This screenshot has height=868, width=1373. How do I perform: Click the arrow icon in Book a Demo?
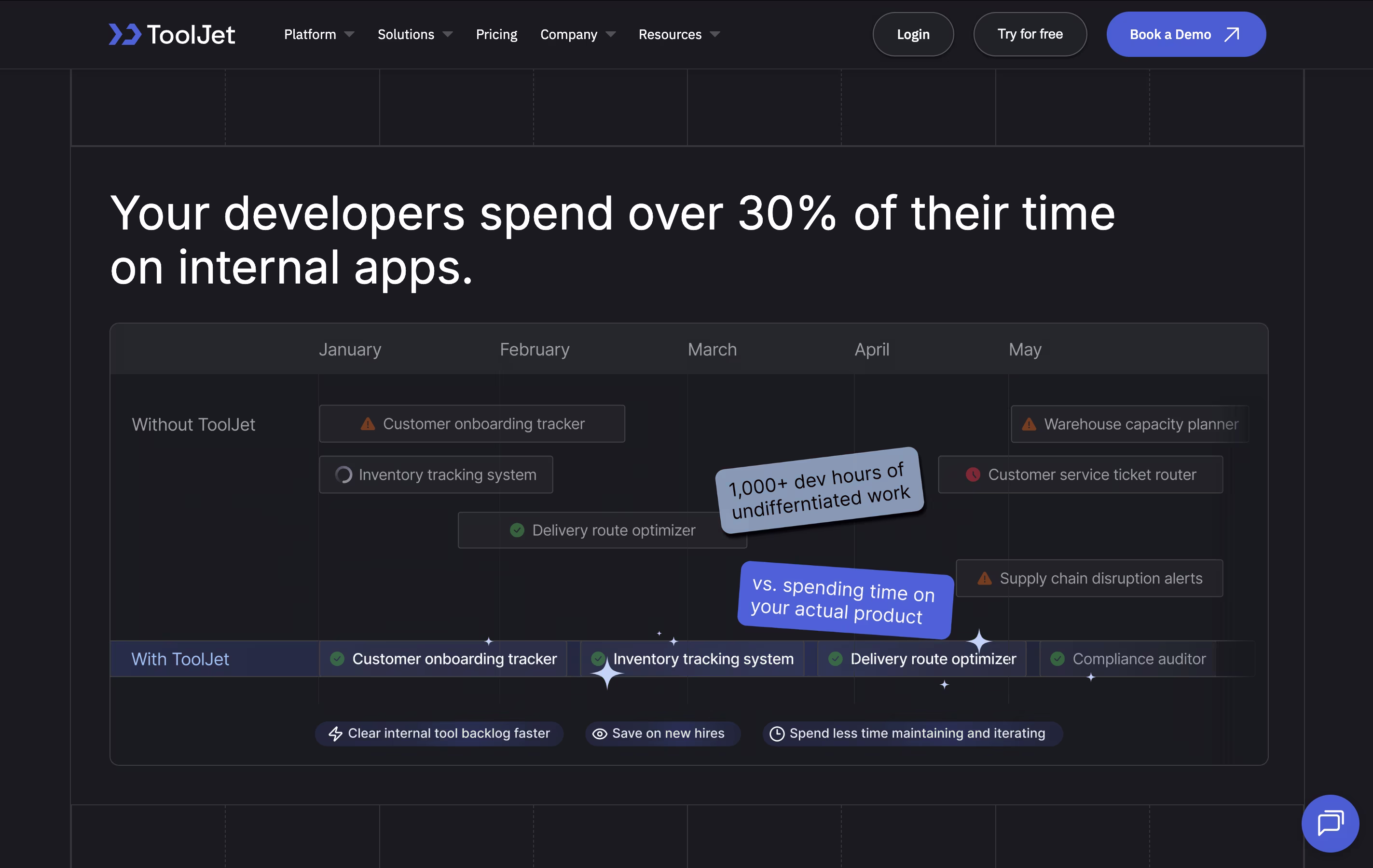1232,34
